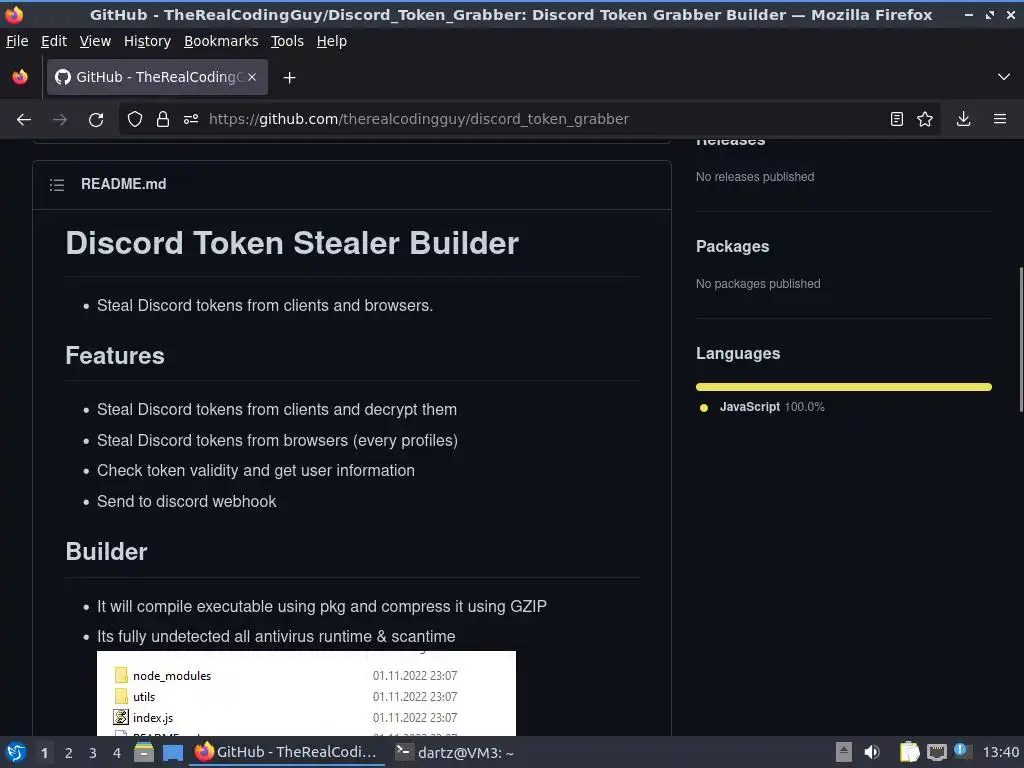Click the 'Builder' heading

106,551
